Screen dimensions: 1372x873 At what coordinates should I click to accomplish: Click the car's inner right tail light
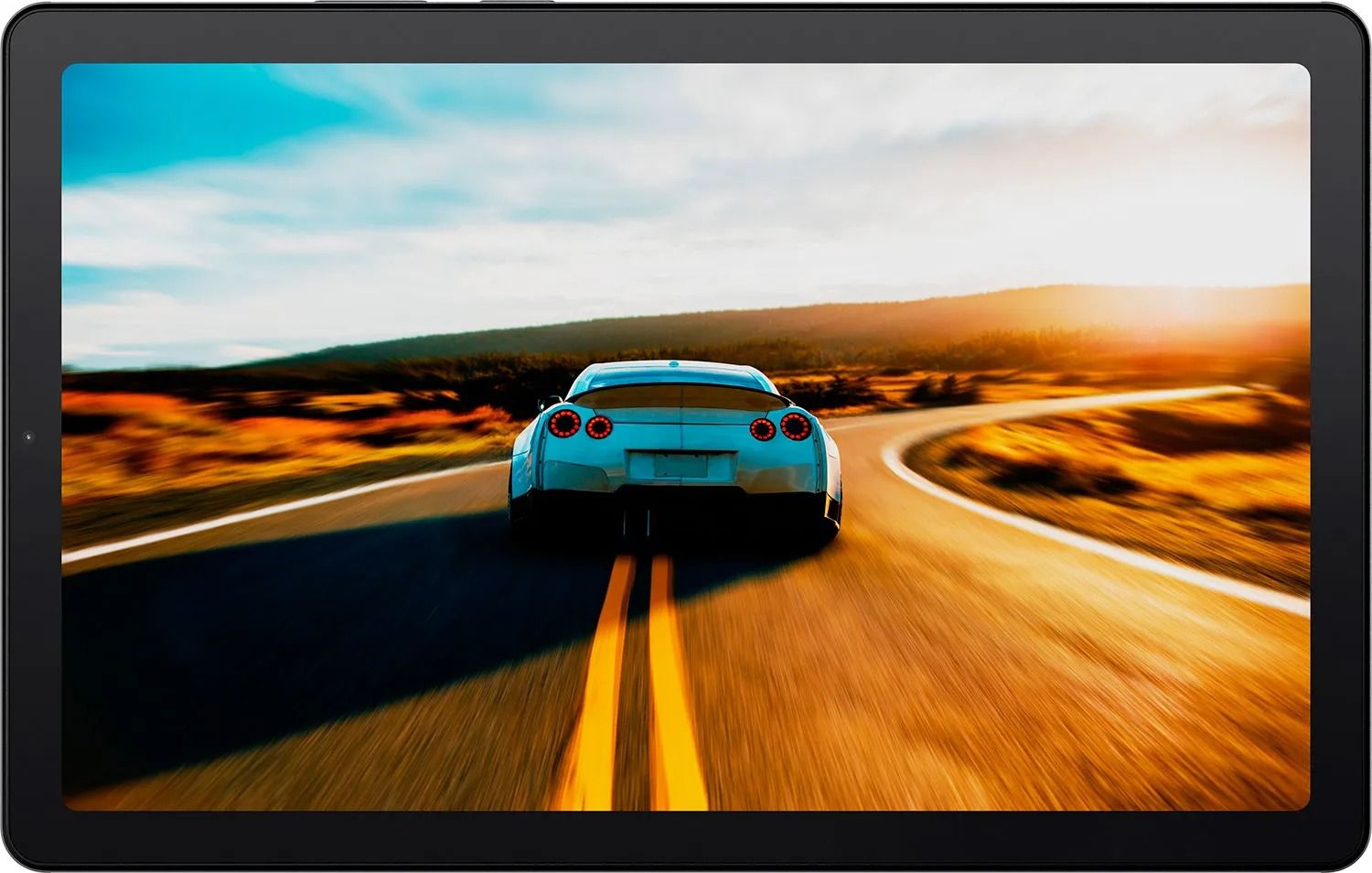click(762, 428)
